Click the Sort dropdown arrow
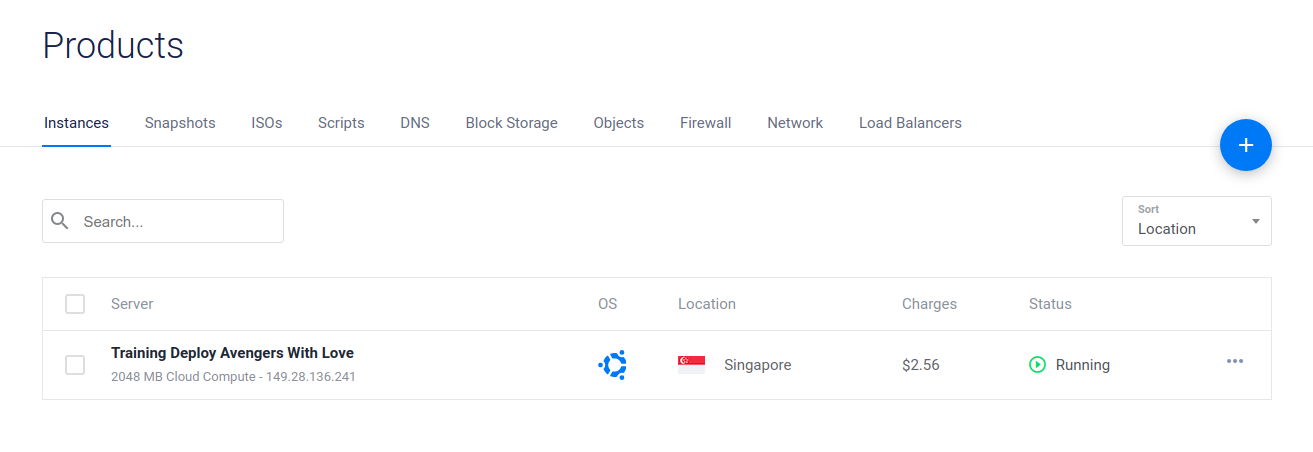The height and width of the screenshot is (452, 1313). tap(1256, 221)
